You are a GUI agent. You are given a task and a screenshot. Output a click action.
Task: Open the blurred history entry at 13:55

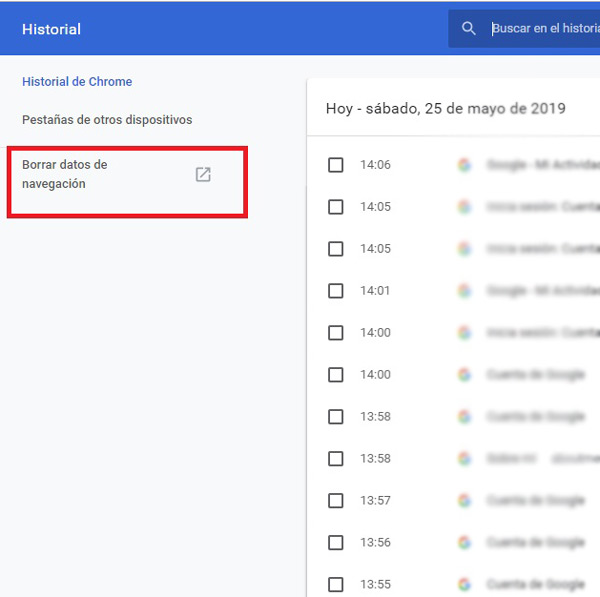click(x=535, y=584)
